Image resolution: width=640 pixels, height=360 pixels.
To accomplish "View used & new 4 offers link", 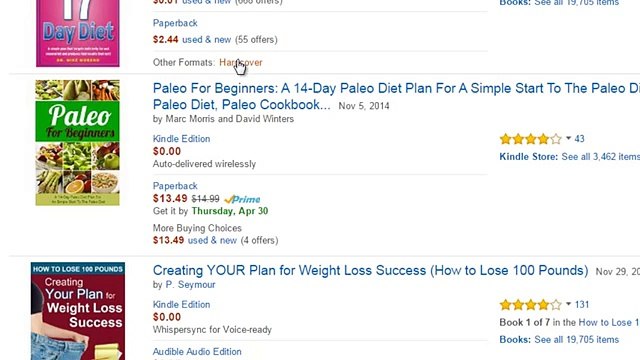I will [212, 240].
